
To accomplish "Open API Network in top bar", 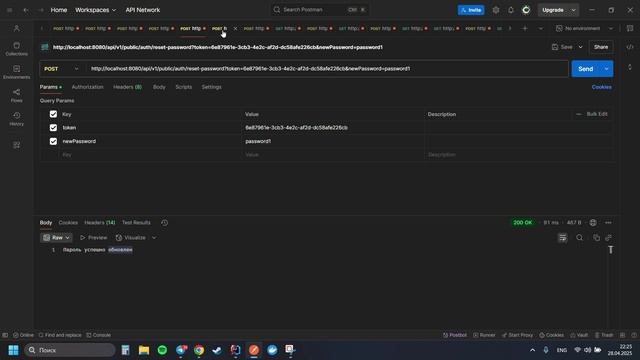I will tap(143, 10).
